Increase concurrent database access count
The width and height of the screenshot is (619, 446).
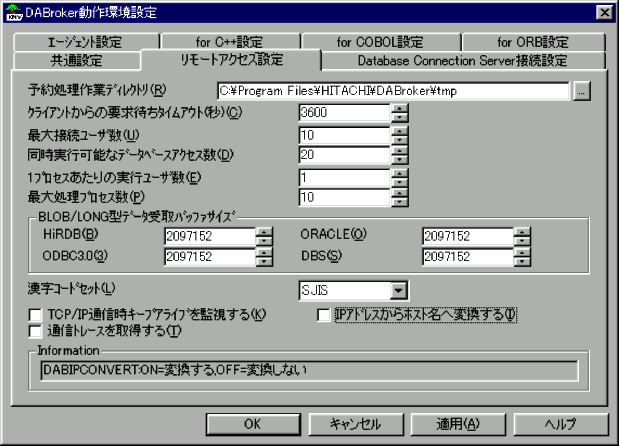click(400, 151)
